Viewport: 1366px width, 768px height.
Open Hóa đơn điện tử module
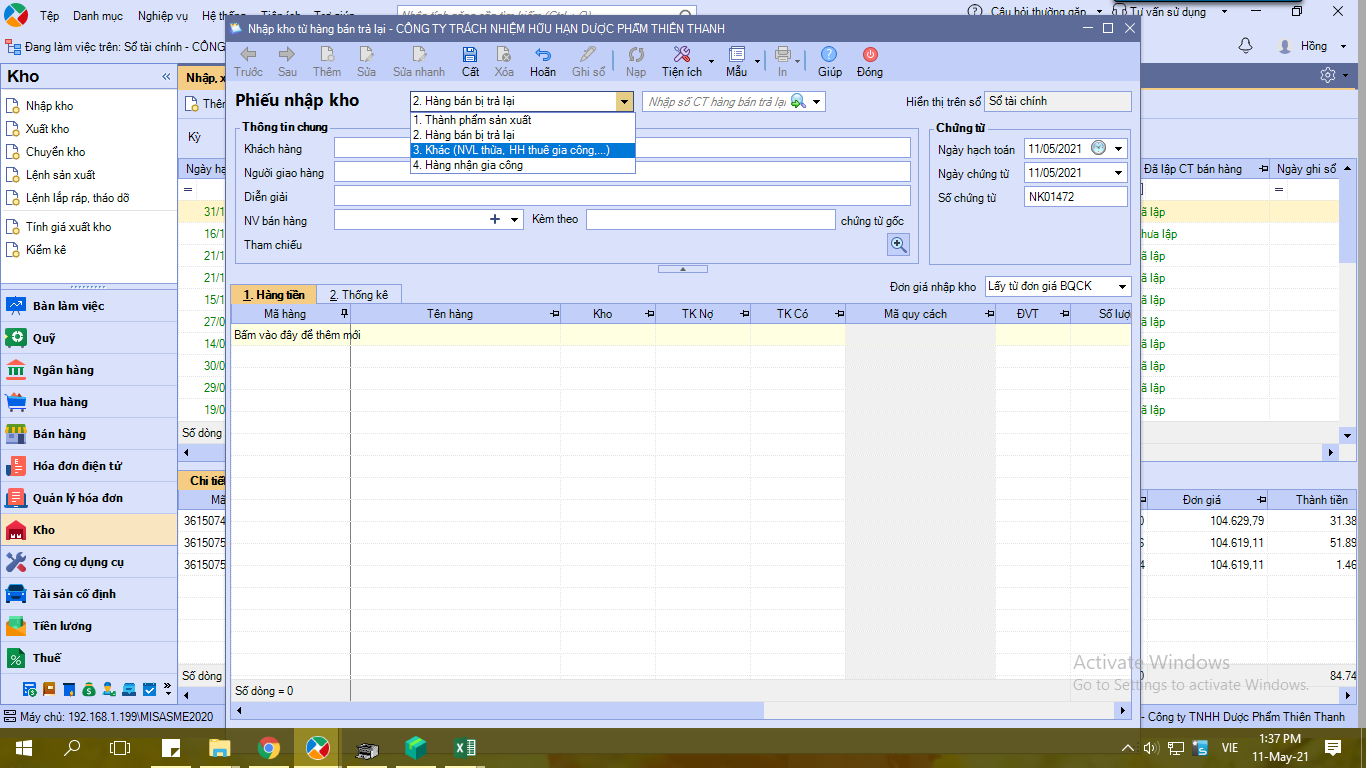(89, 466)
